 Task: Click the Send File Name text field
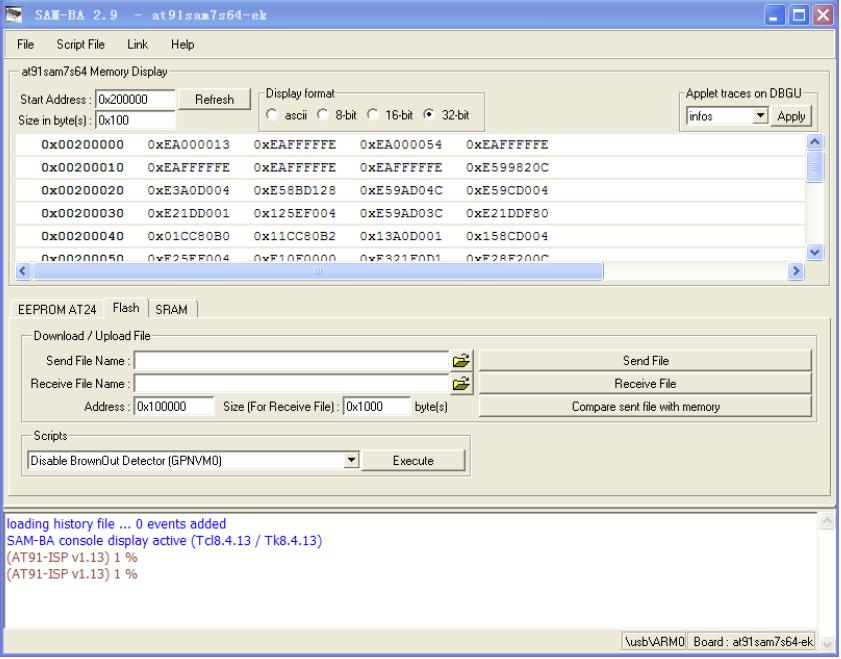click(x=291, y=361)
